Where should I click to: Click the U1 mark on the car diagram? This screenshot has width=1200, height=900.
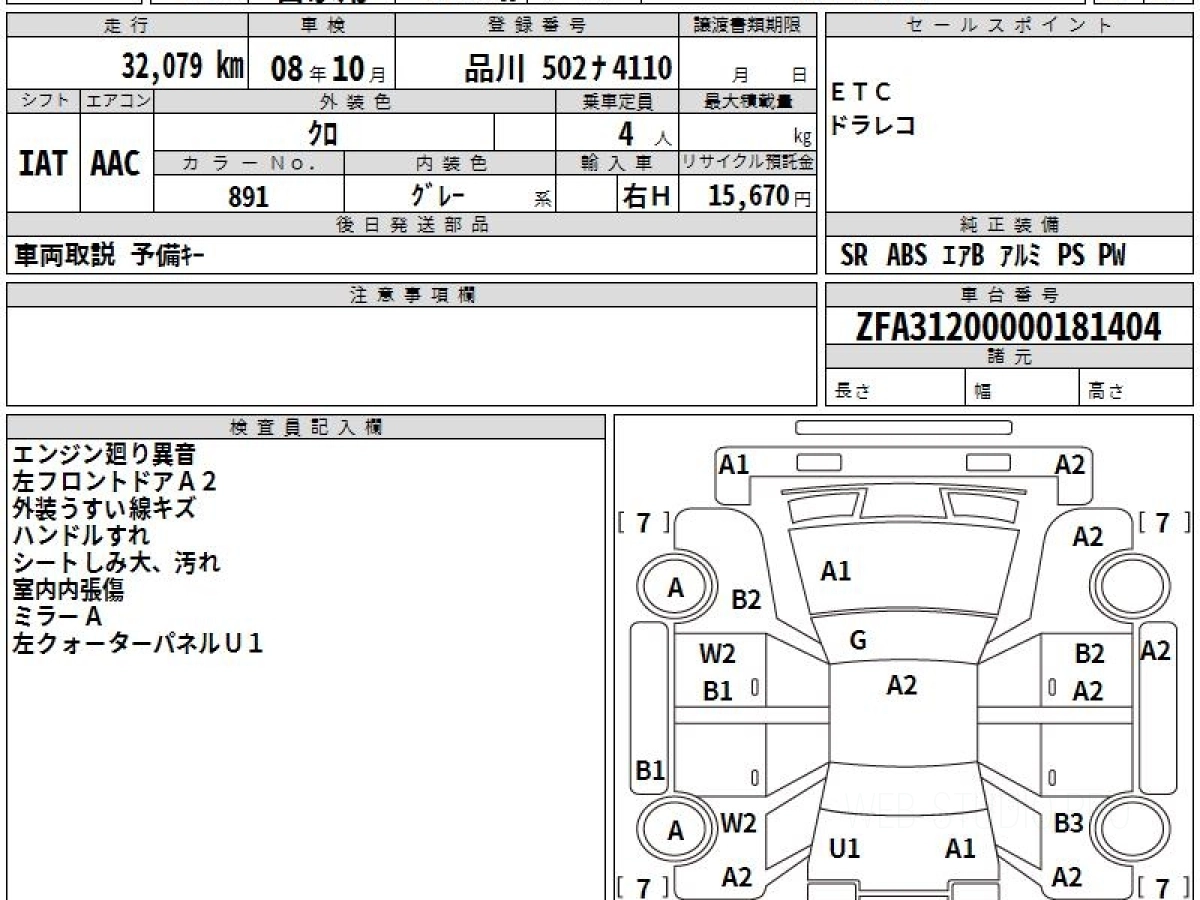tap(845, 849)
